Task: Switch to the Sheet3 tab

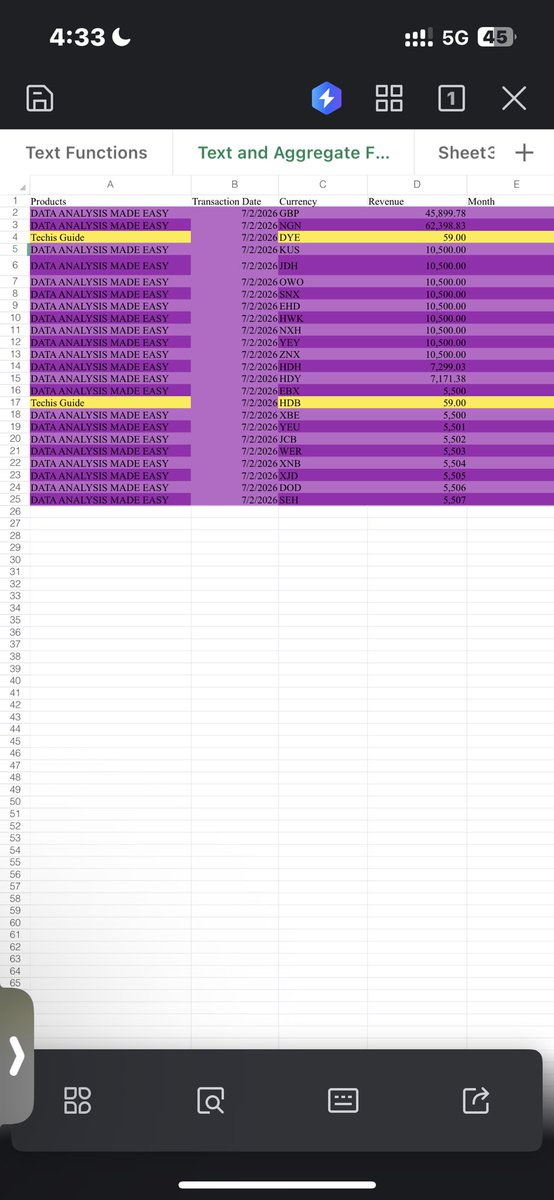Action: click(x=466, y=153)
